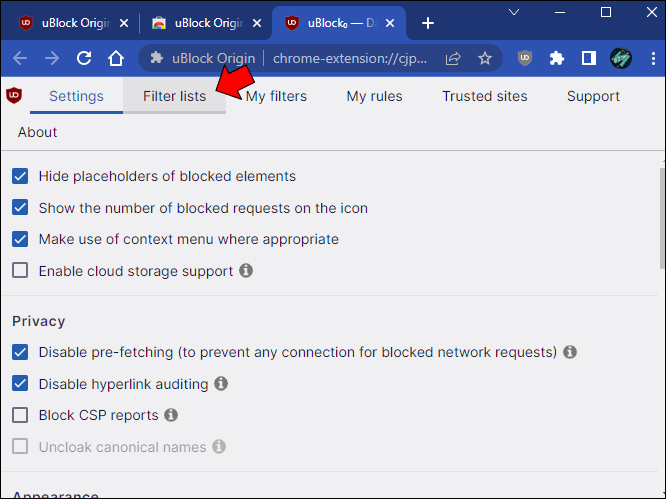Show info for cloud storage support
The width and height of the screenshot is (666, 499).
[x=246, y=271]
